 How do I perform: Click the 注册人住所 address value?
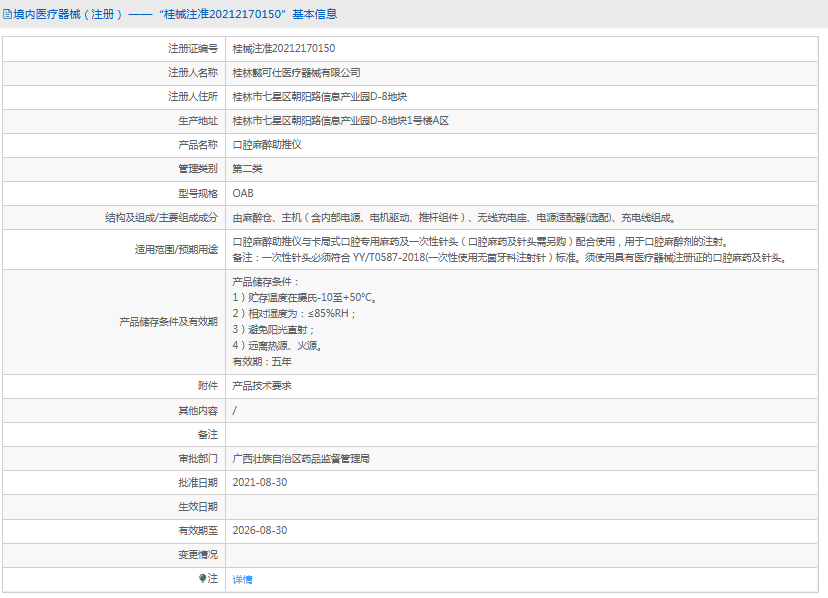319,97
